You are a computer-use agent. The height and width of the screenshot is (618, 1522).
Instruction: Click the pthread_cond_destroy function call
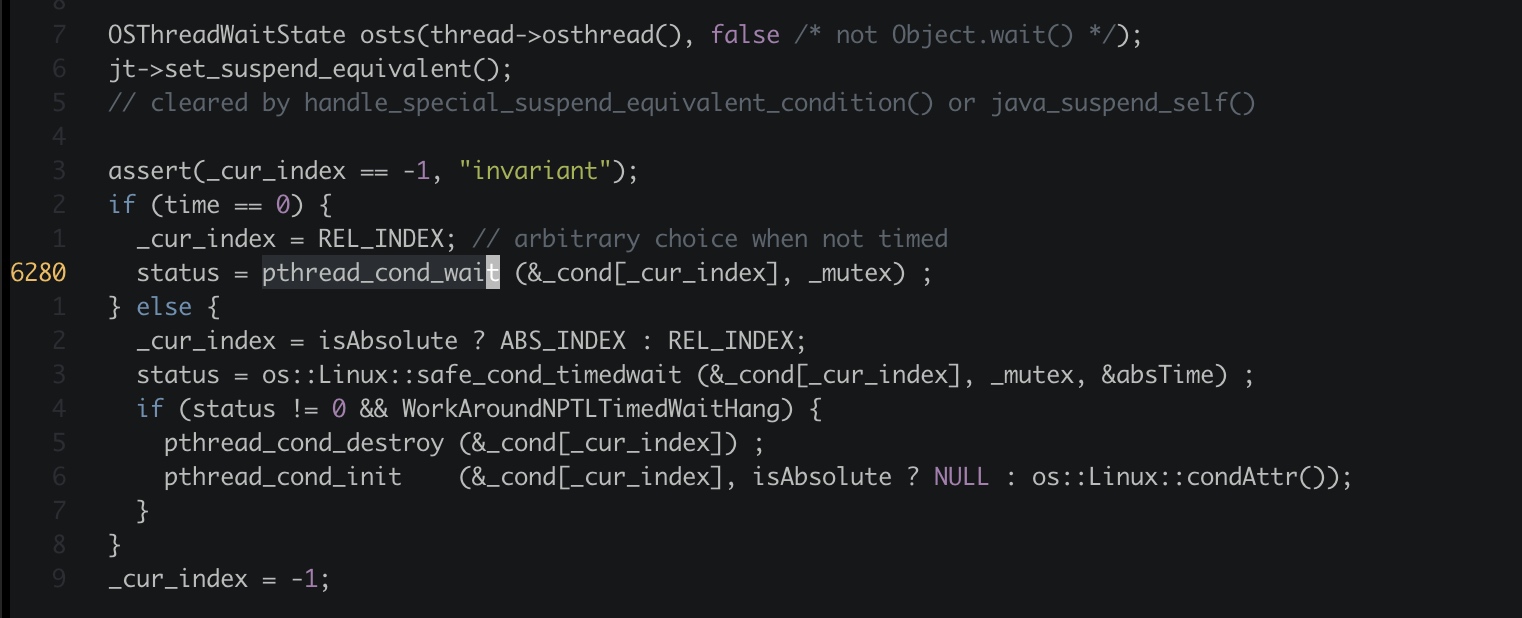[303, 443]
